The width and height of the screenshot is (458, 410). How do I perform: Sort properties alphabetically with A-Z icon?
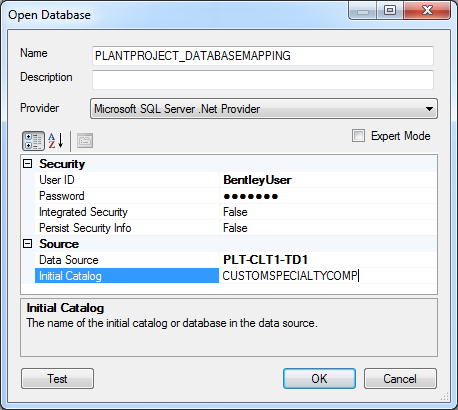pyautogui.click(x=56, y=141)
